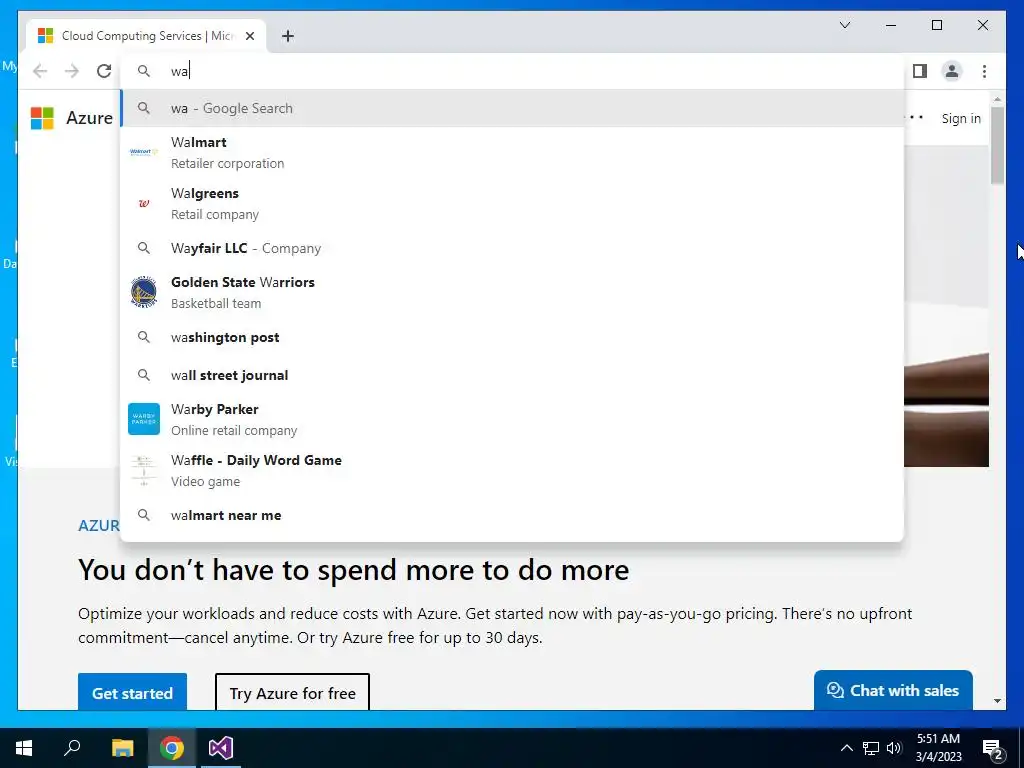Show hidden system tray icons
Screen dimensions: 1024x768
click(846, 748)
